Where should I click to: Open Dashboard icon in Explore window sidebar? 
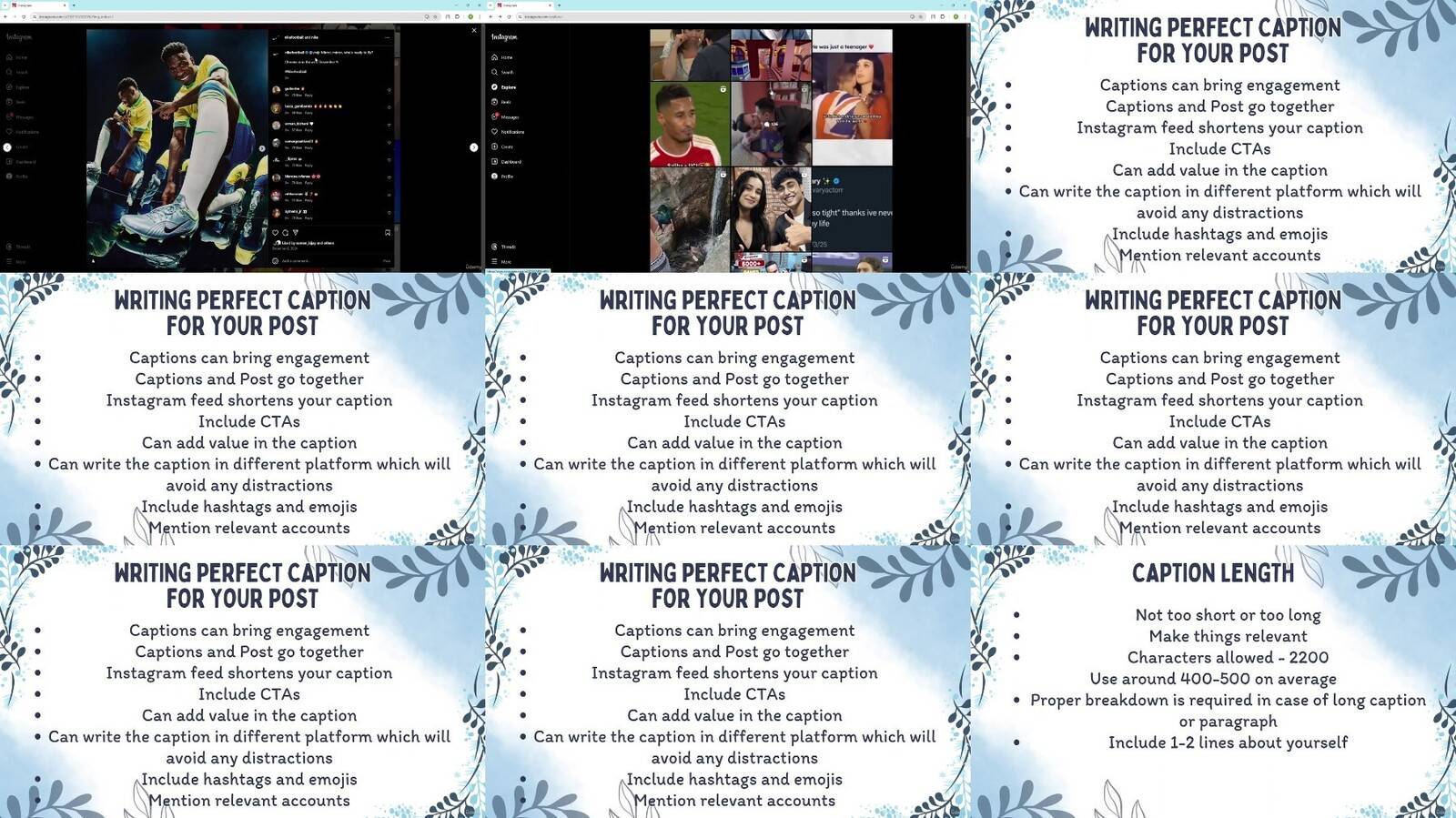pos(494,161)
